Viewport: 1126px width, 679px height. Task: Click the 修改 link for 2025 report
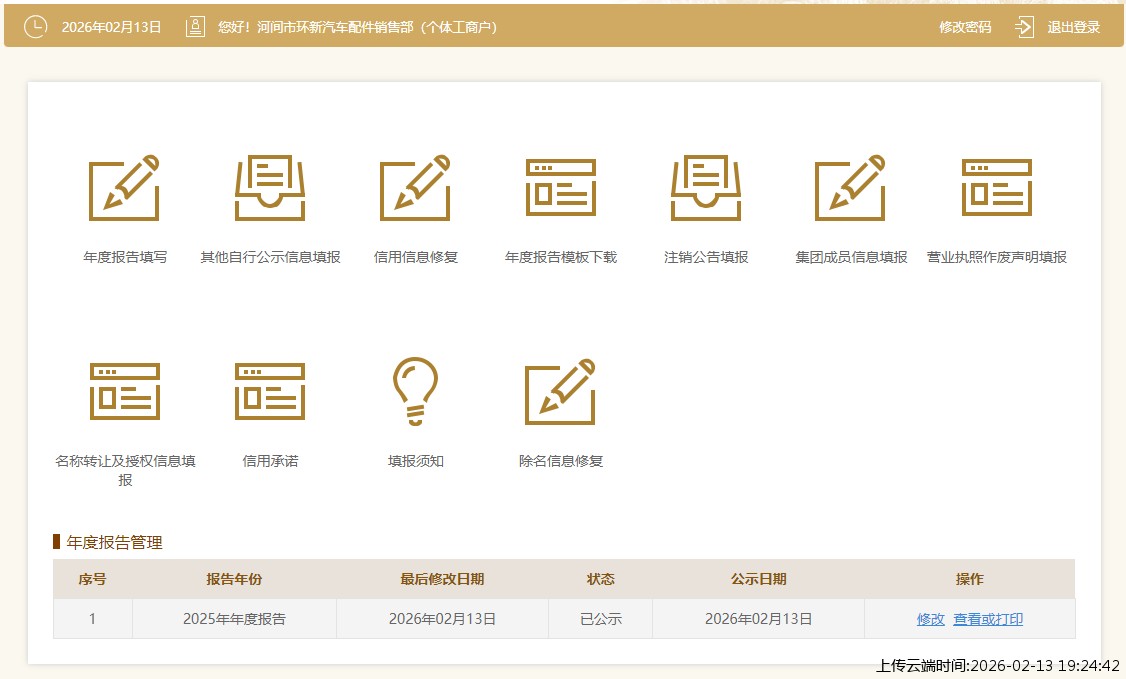click(930, 619)
